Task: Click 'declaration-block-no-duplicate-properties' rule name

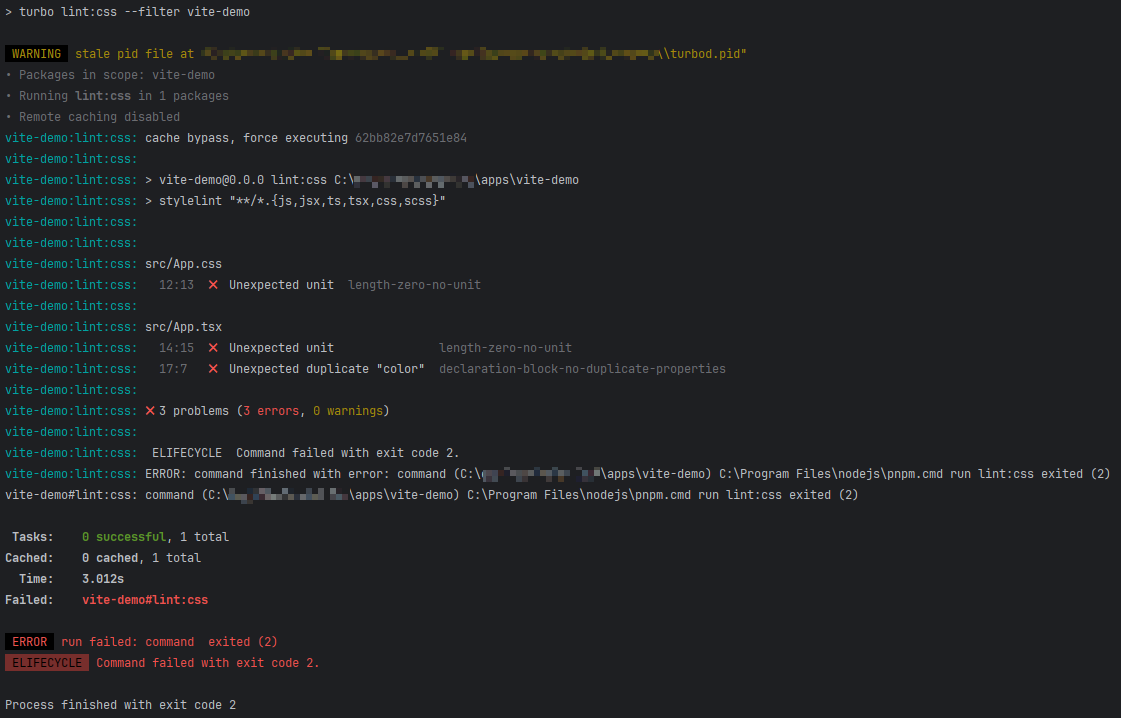Action: coord(582,369)
